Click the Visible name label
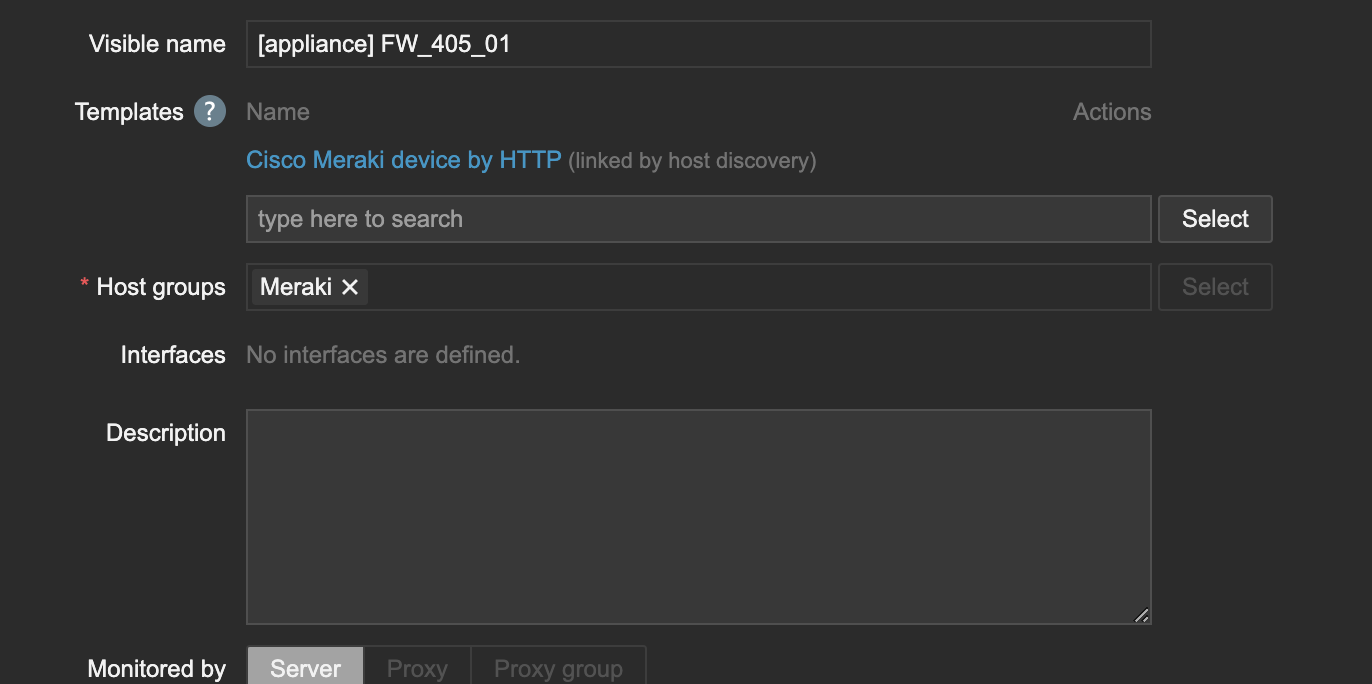Screen dimensions: 1372x684 tap(157, 44)
